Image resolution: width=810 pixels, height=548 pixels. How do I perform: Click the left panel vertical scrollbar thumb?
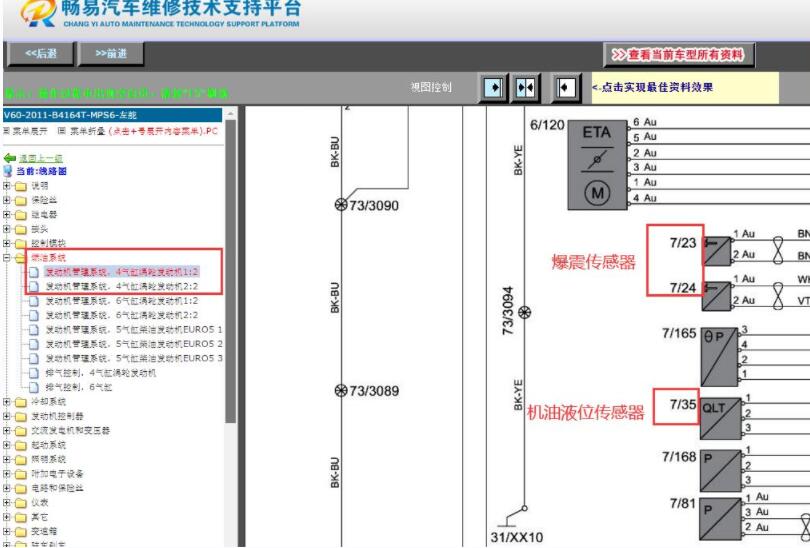(x=230, y=271)
